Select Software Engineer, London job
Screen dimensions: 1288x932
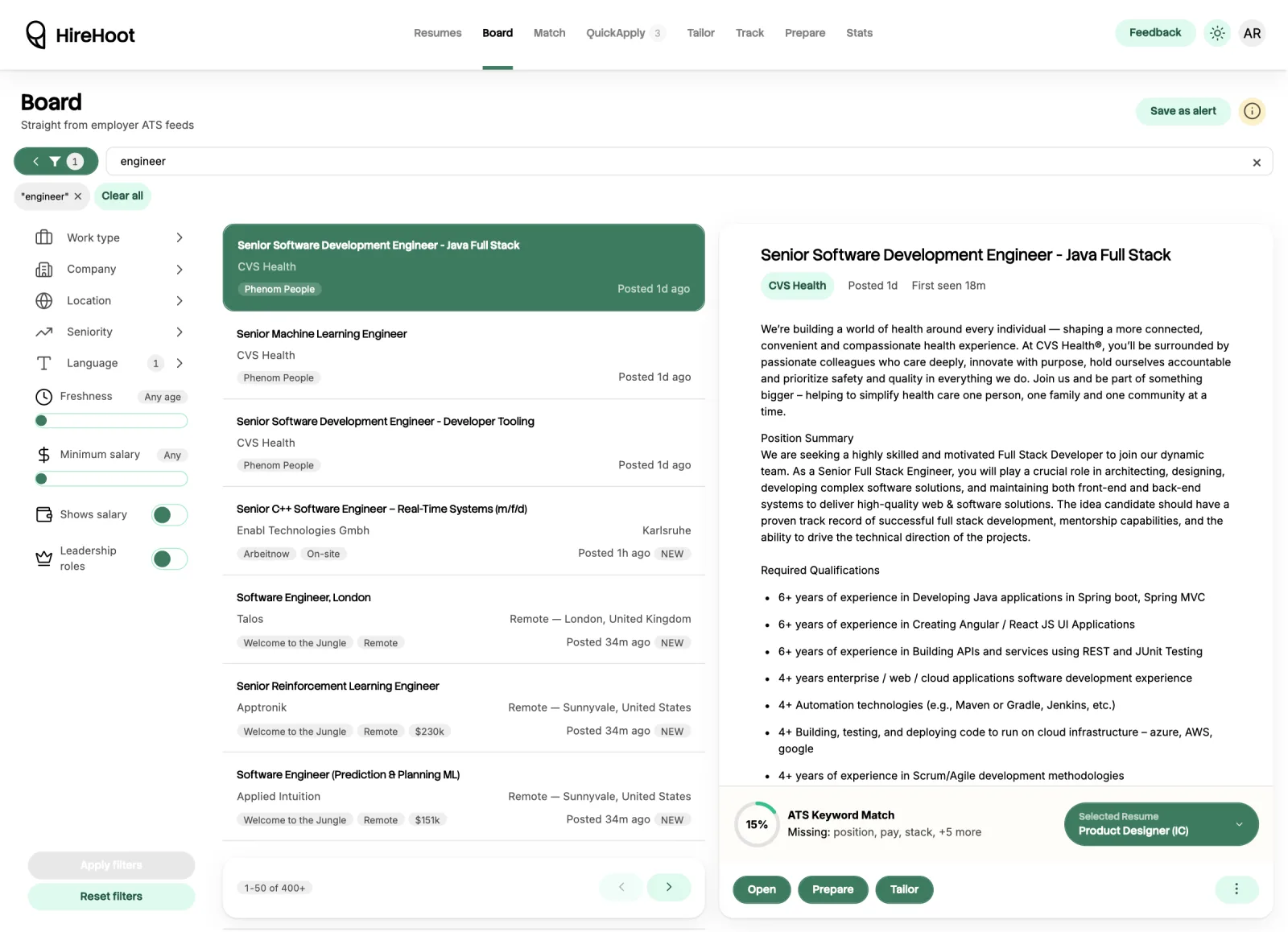[x=464, y=620]
